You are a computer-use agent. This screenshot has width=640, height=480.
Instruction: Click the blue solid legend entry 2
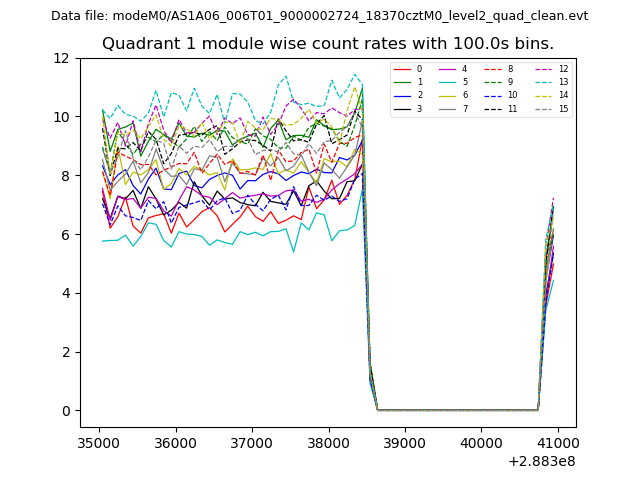(x=409, y=95)
